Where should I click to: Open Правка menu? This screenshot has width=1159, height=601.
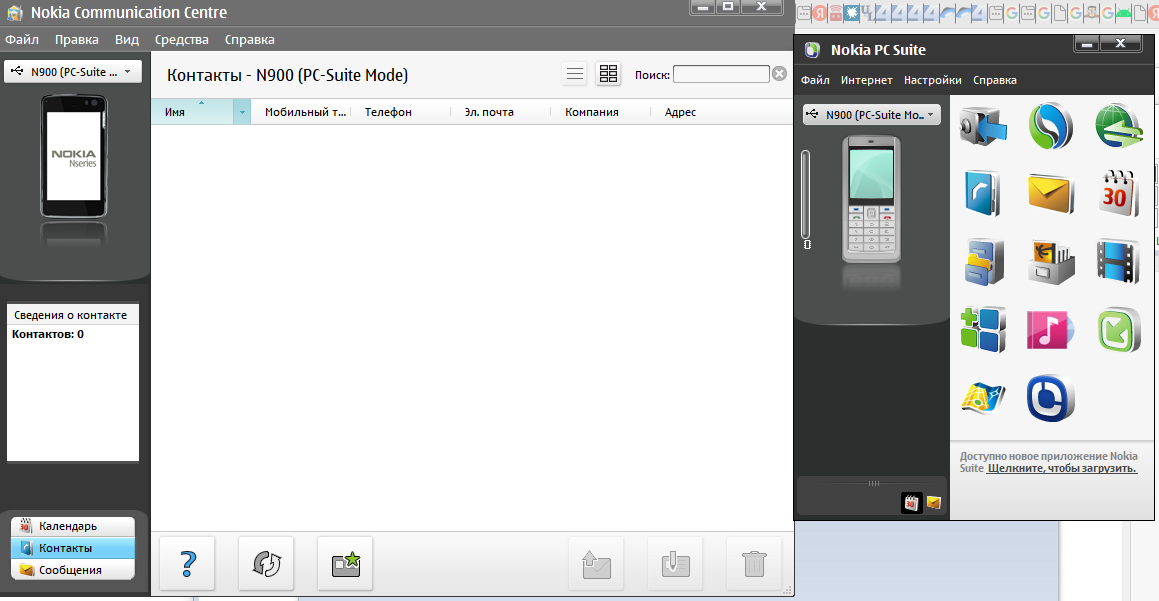pos(77,39)
